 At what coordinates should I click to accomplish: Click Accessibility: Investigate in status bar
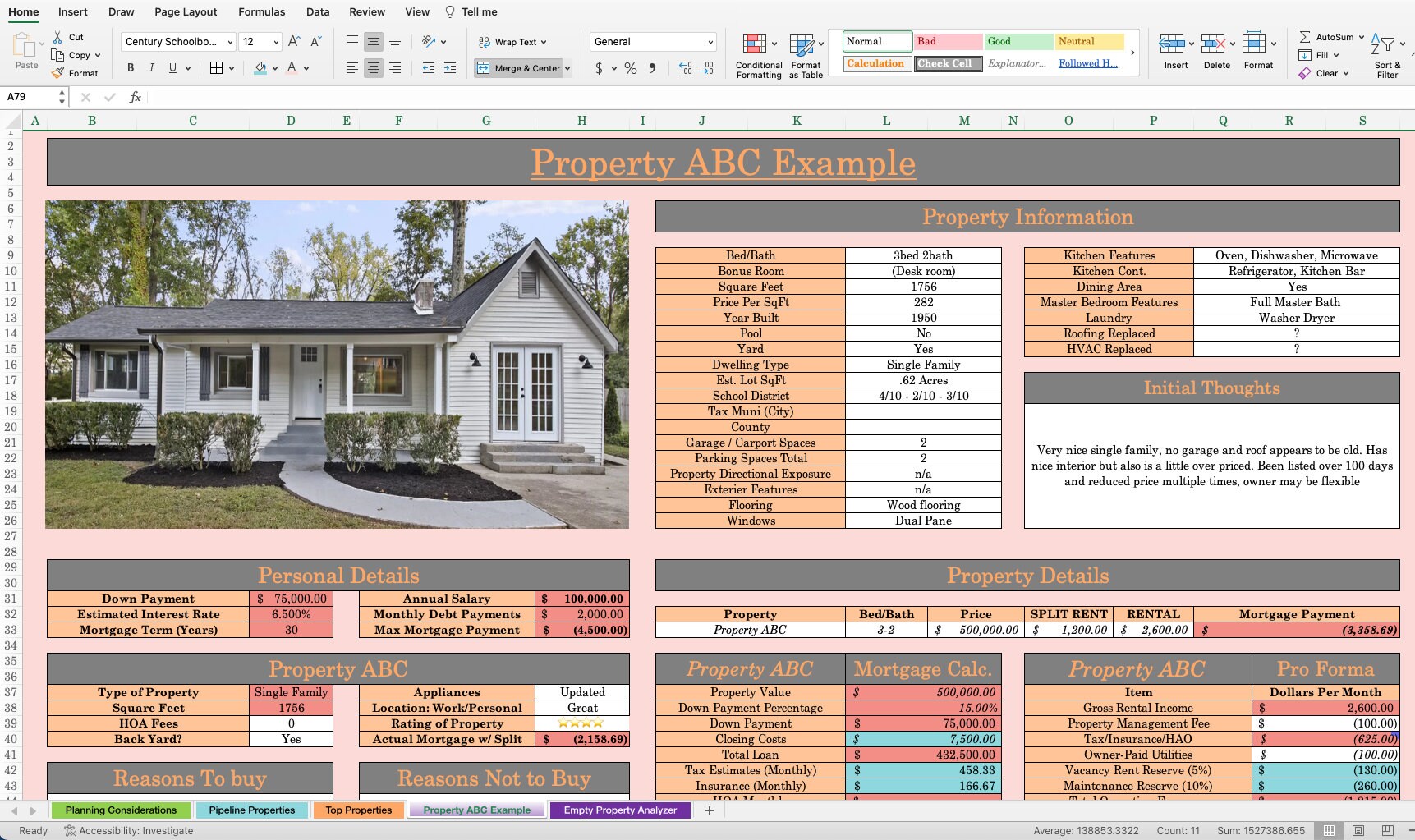(129, 830)
